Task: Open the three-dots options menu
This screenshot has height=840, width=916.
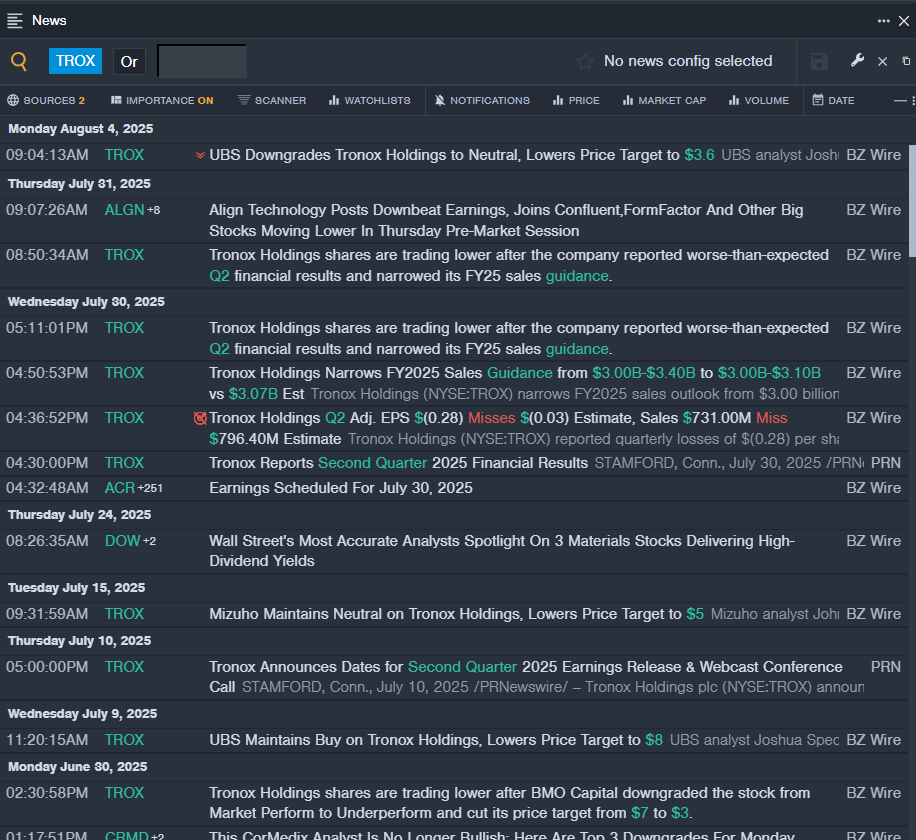Action: coord(883,20)
